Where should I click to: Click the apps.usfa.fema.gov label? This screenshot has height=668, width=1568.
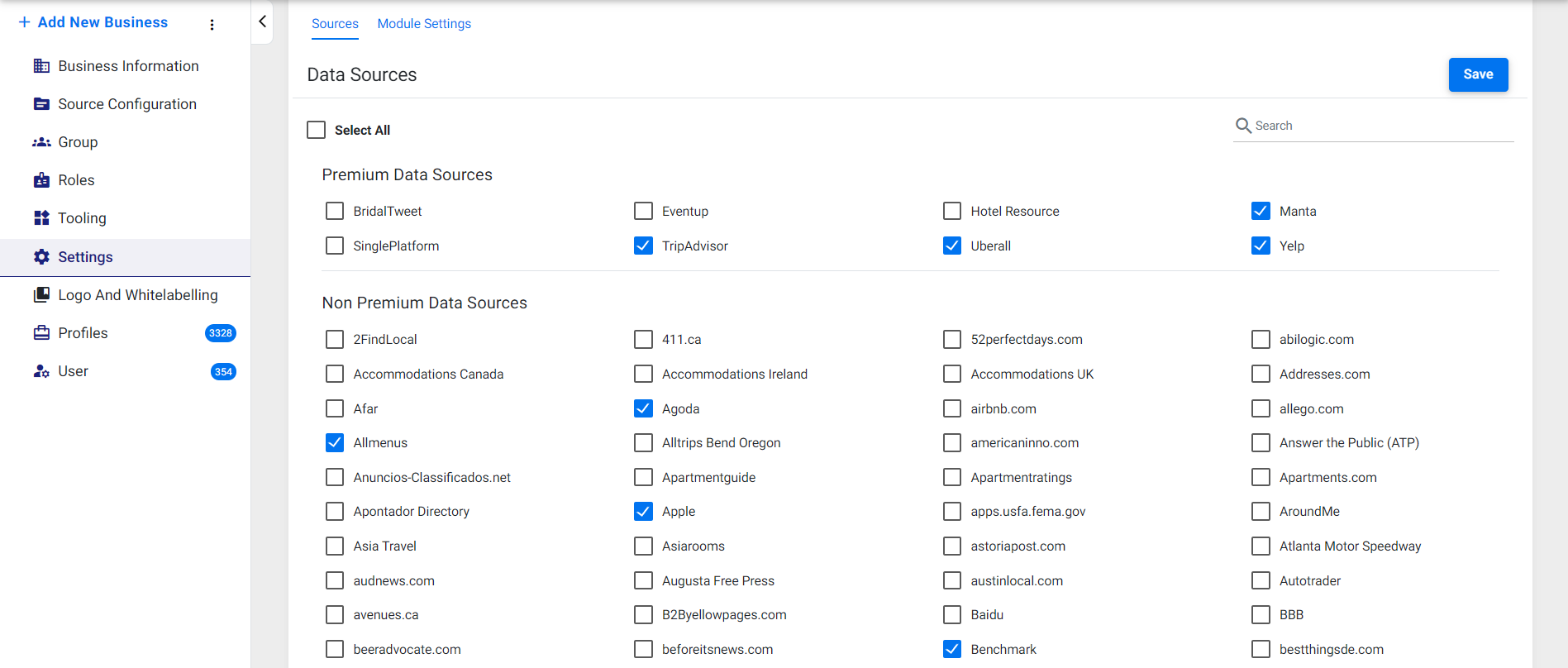(x=1028, y=512)
